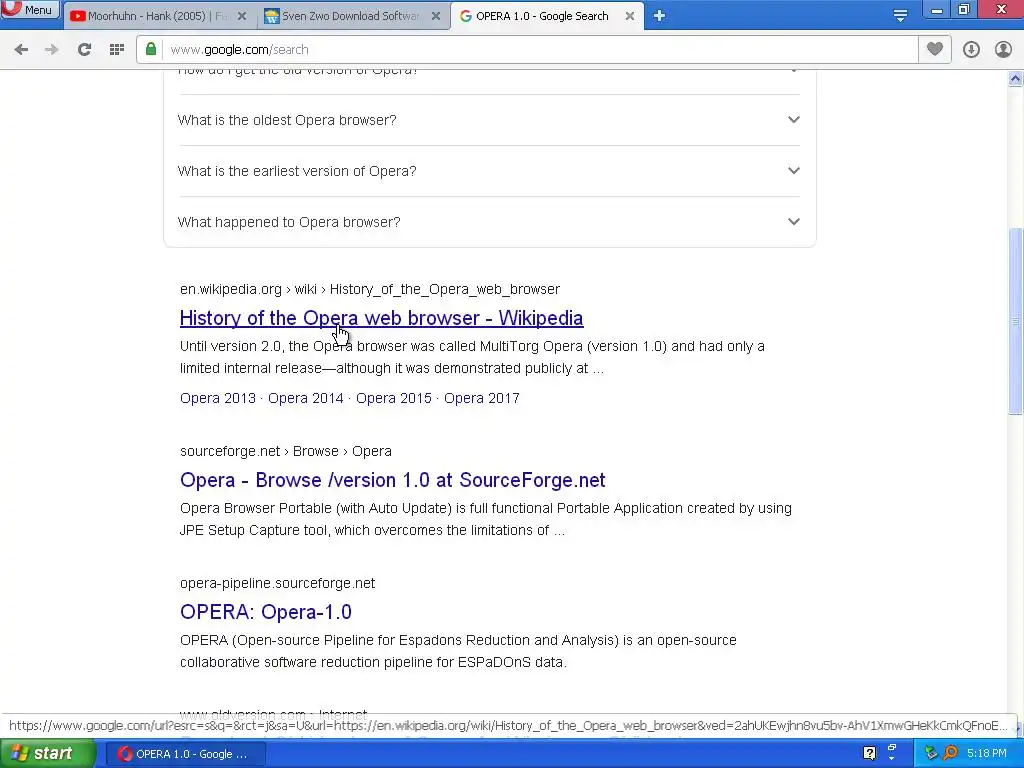The width and height of the screenshot is (1024, 768).
Task: Open the 'OPERA: Opera-1.0' result
Action: click(x=266, y=612)
